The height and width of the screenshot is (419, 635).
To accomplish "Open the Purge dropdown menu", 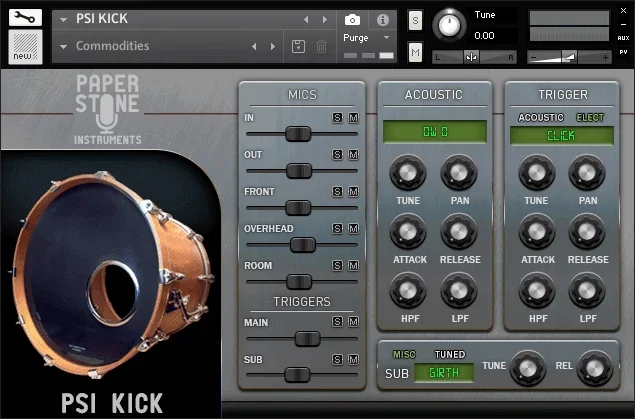I will 366,38.
